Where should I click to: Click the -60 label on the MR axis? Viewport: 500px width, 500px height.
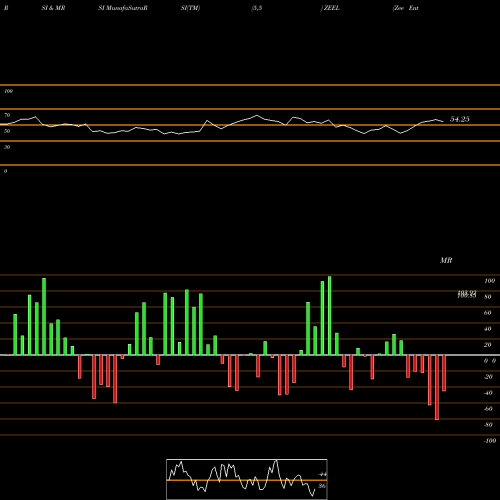click(x=488, y=409)
